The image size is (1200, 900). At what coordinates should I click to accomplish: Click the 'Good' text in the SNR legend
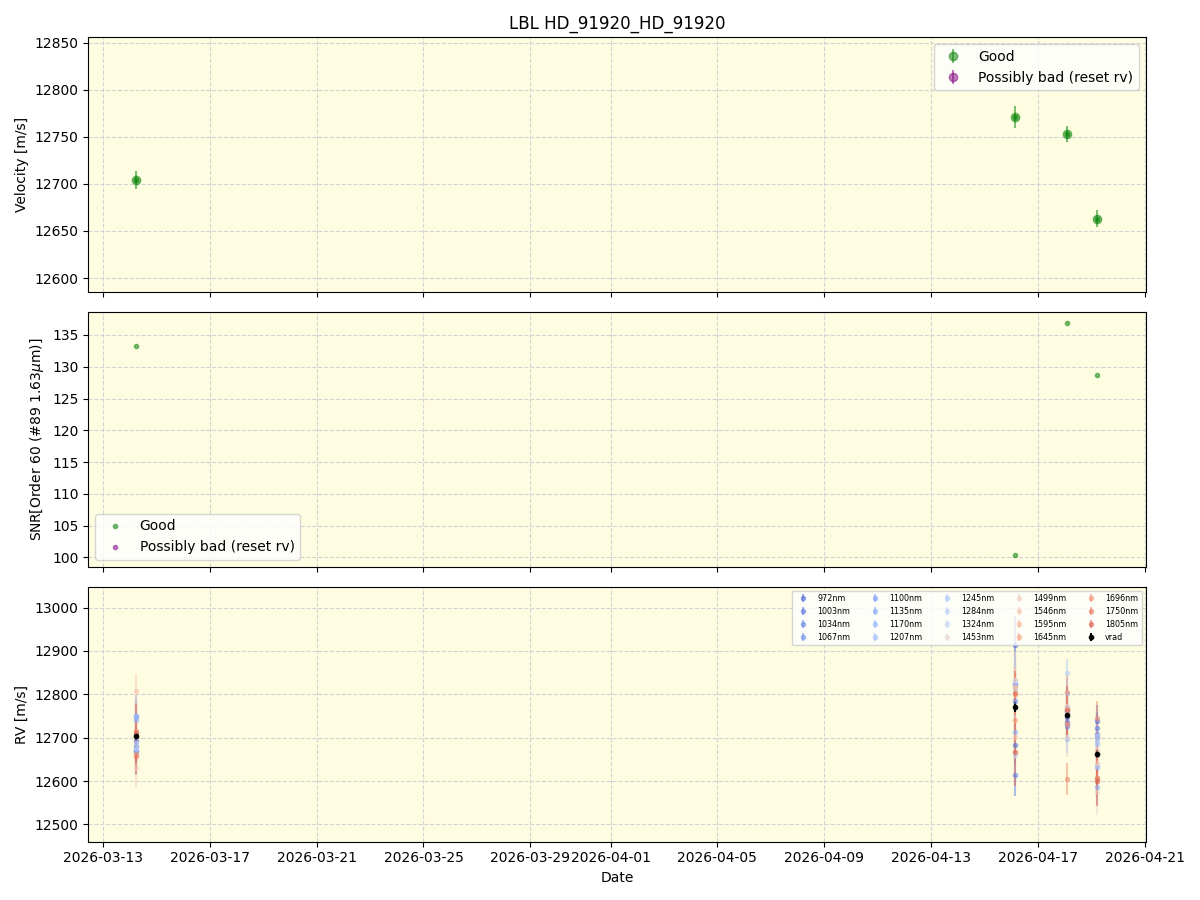tap(158, 526)
